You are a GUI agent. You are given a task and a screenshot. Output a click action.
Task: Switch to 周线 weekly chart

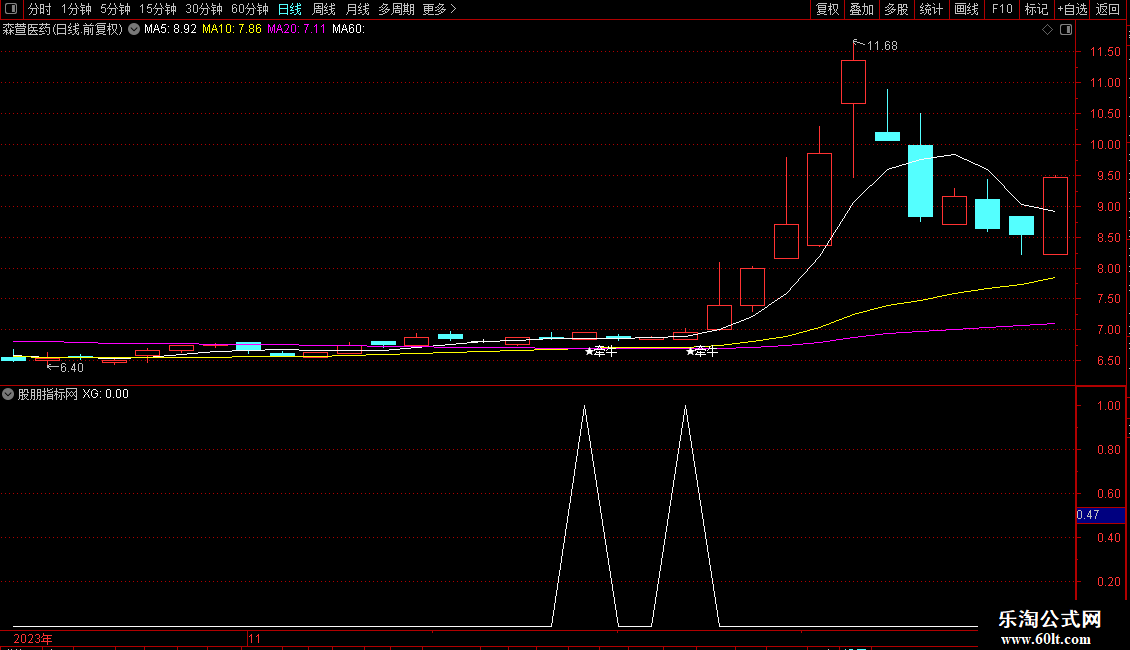pos(324,9)
